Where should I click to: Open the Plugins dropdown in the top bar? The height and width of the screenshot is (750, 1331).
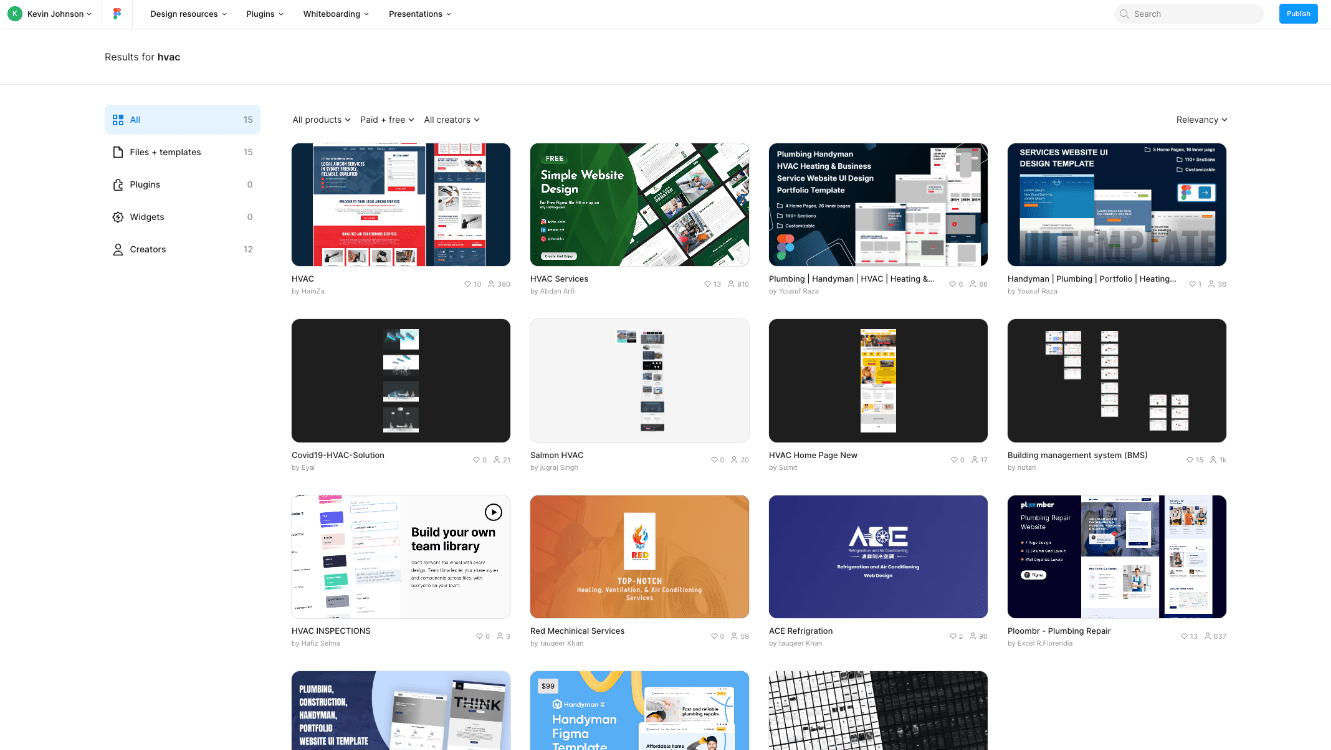[265, 14]
